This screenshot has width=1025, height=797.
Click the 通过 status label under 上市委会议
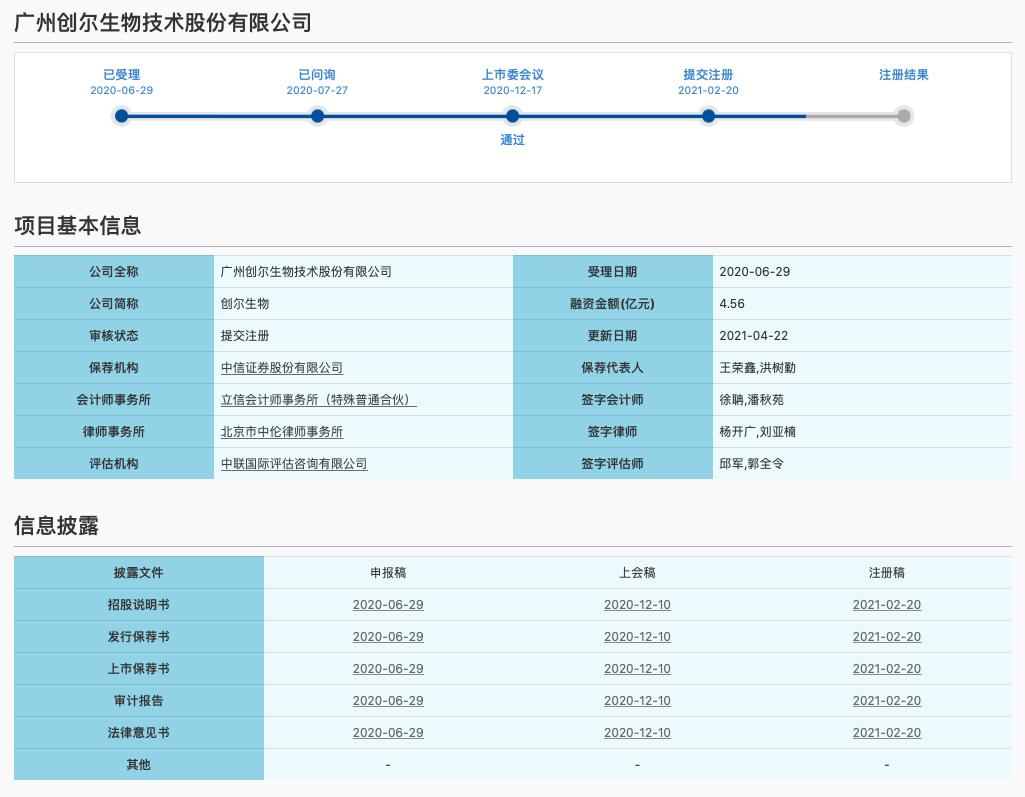[512, 140]
